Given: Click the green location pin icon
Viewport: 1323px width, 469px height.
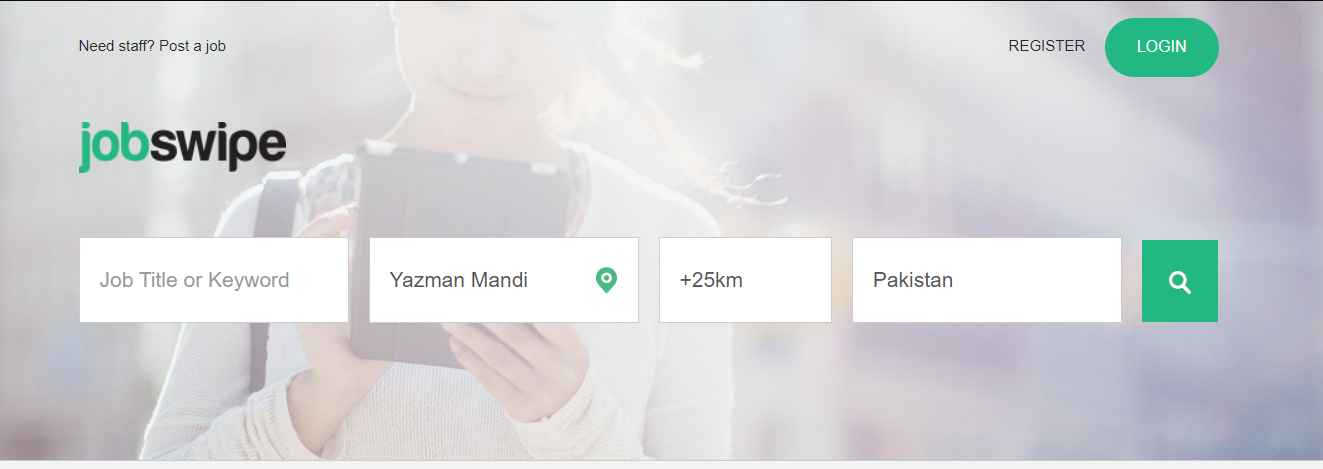Looking at the screenshot, I should [606, 280].
